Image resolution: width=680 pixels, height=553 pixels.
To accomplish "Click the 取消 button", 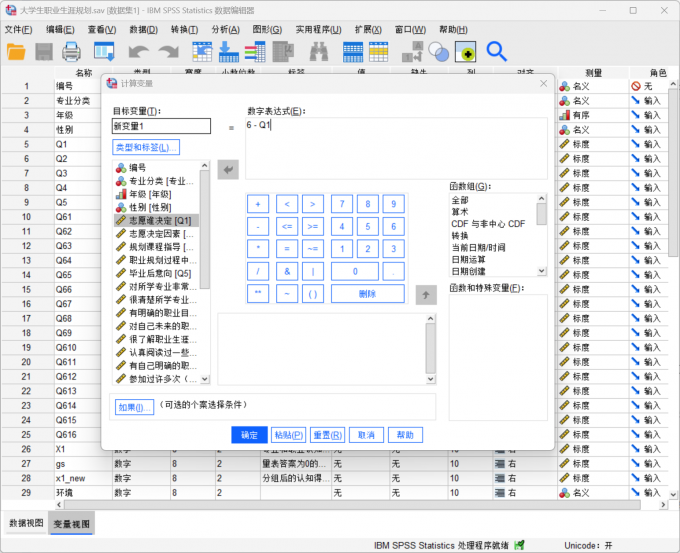I will coord(366,435).
